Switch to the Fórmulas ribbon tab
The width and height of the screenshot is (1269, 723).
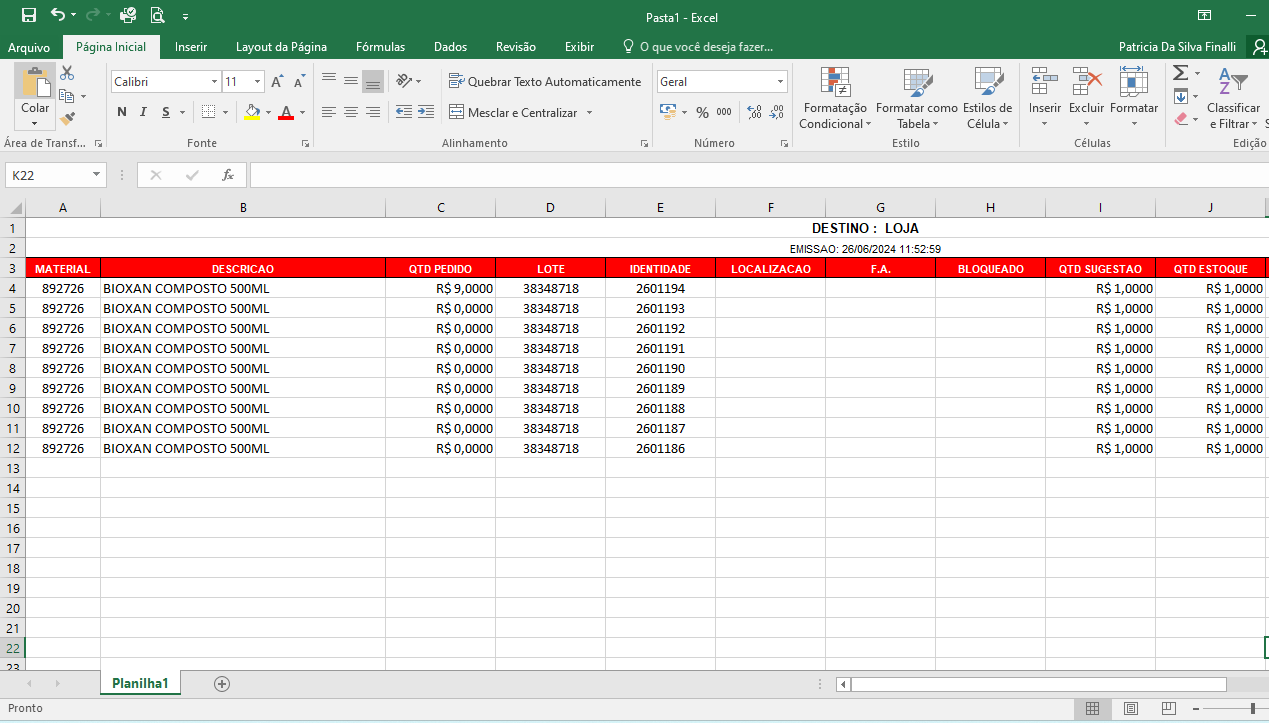[x=380, y=47]
